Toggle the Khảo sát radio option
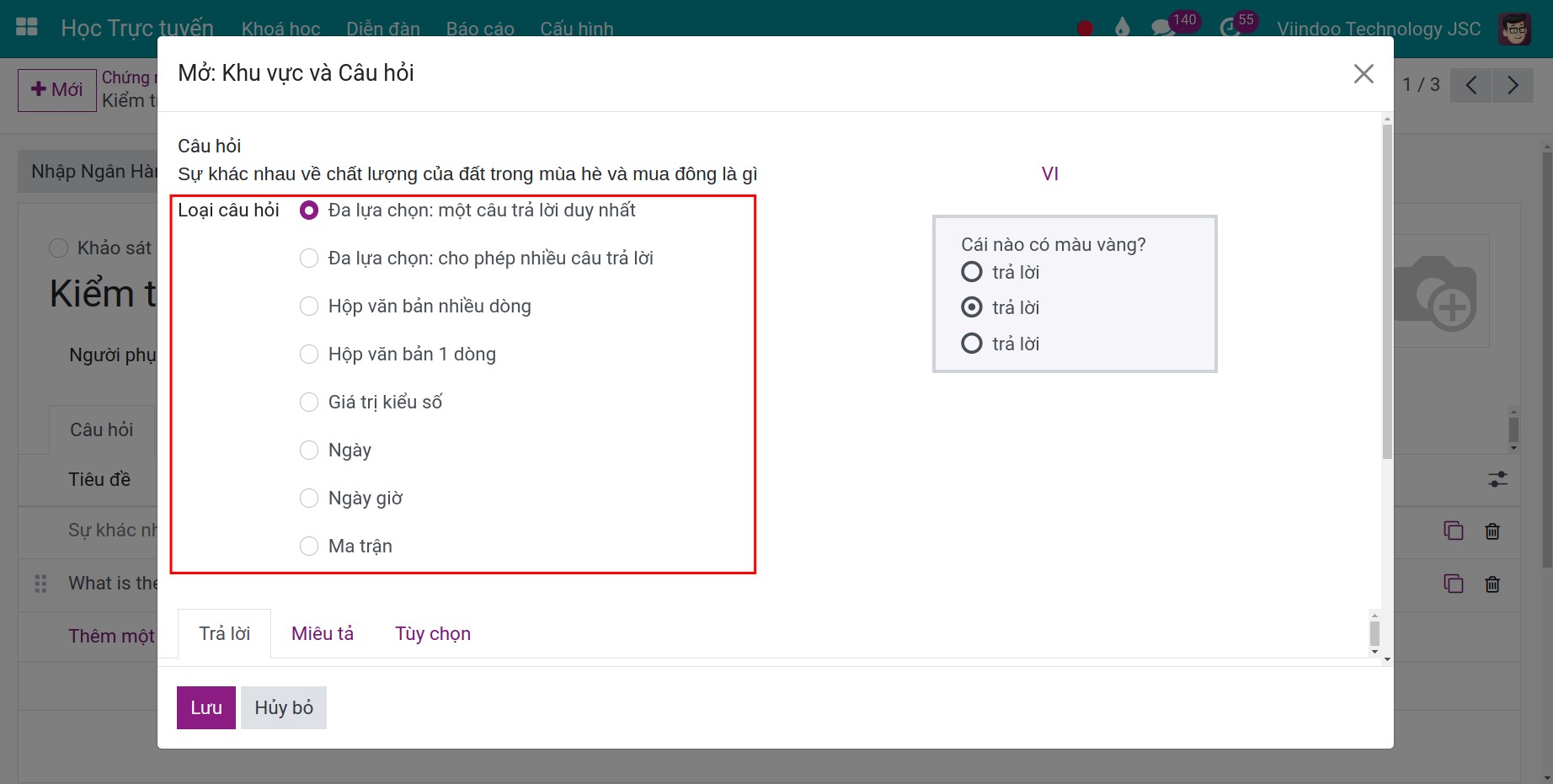The image size is (1553, 784). click(58, 248)
